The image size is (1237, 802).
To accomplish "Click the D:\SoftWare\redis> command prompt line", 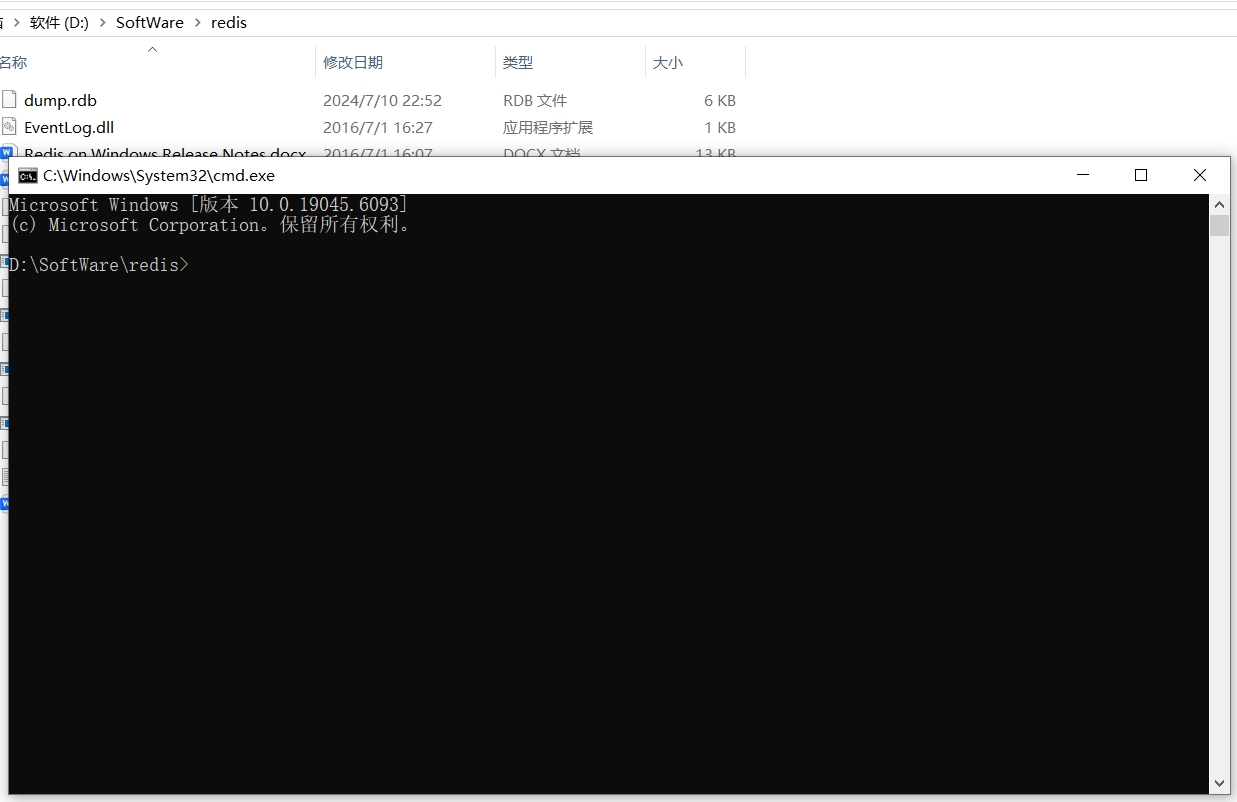I will (98, 265).
